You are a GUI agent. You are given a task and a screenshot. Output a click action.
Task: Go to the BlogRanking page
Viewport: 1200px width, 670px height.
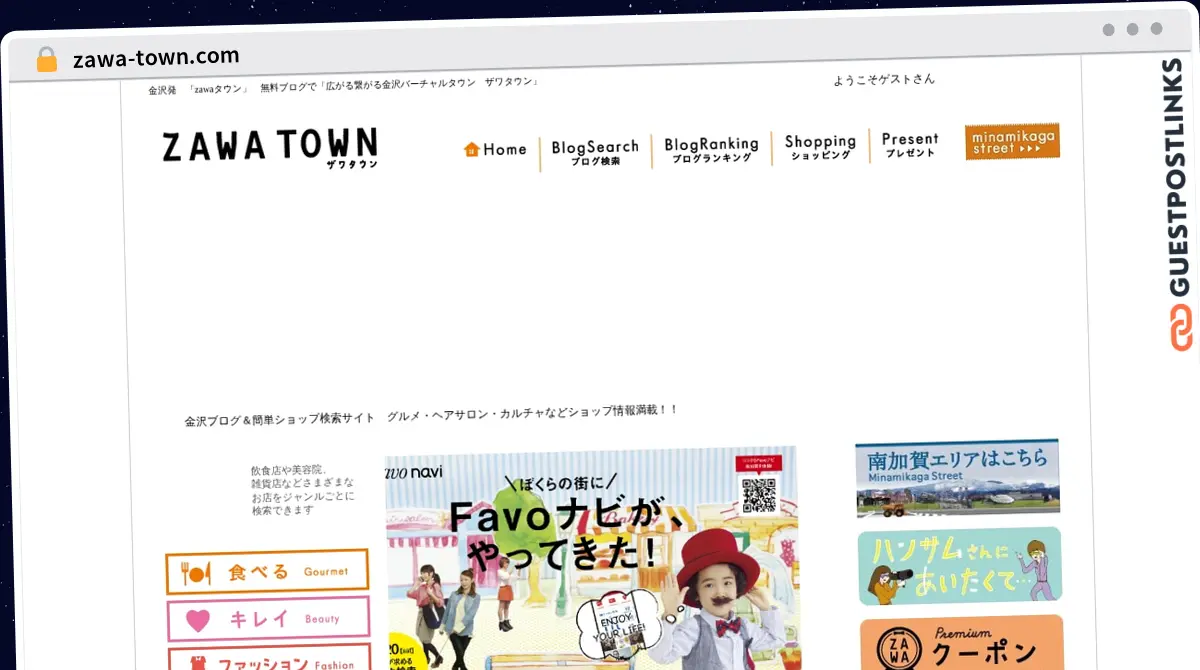tap(711, 150)
